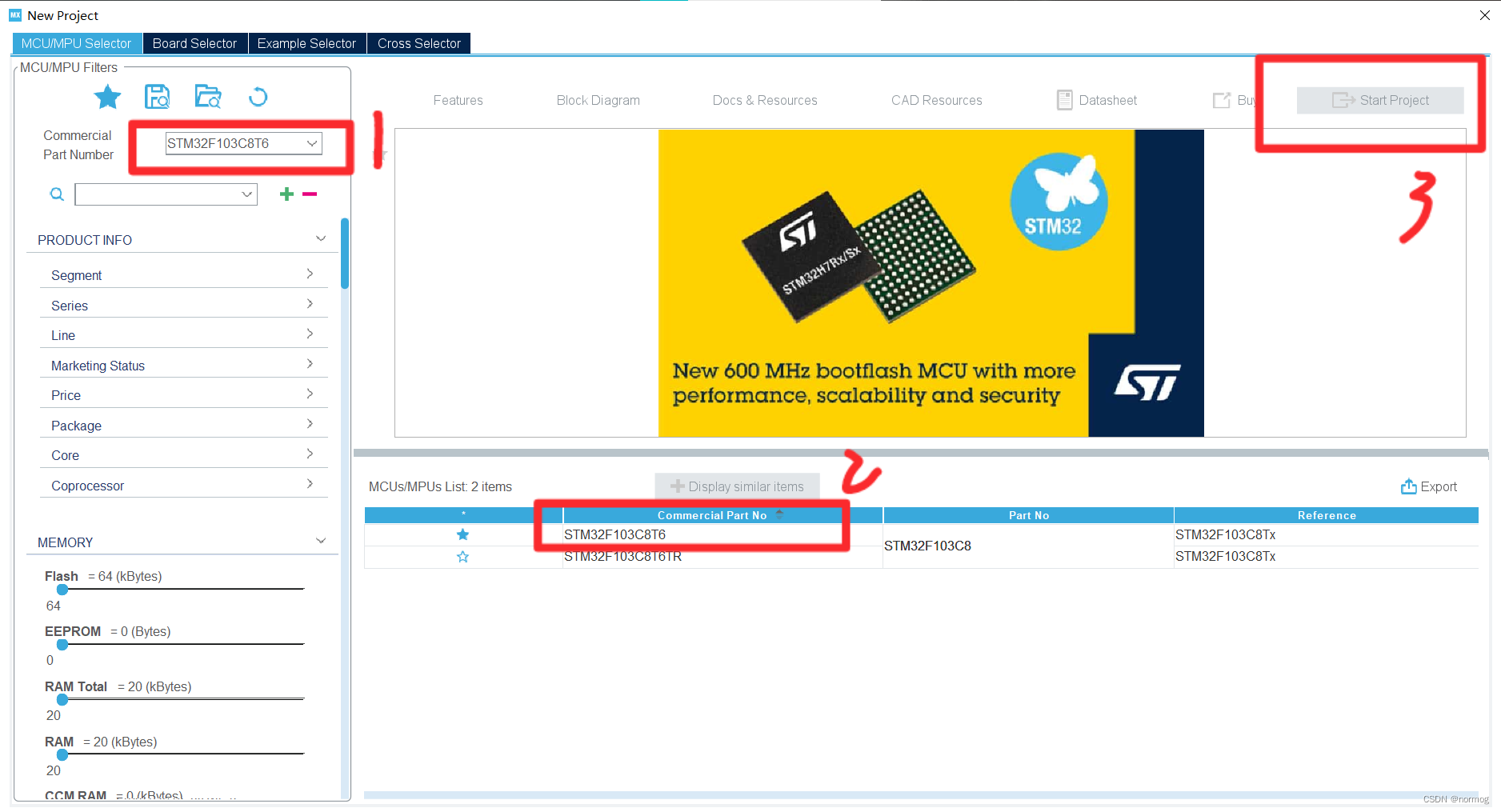
Task: Sort by Part No column header
Action: [1028, 515]
